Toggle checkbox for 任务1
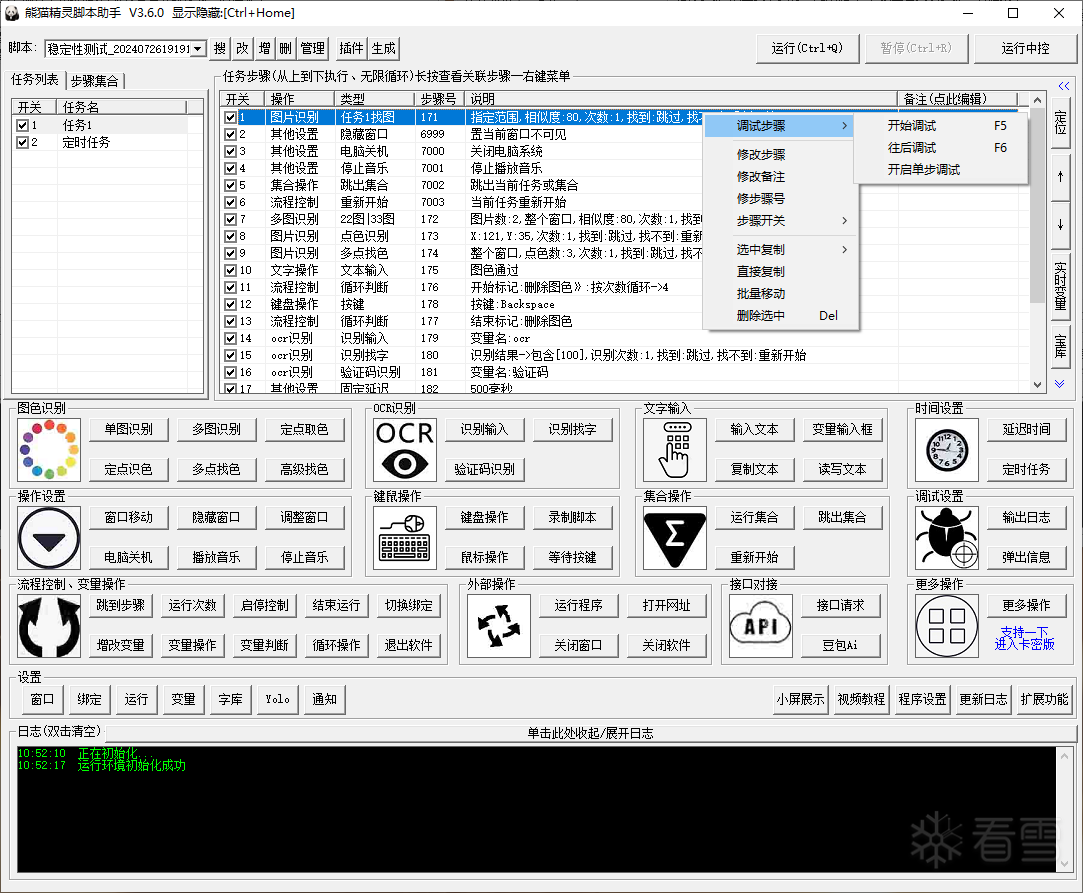The height and width of the screenshot is (893, 1083). tap(22, 126)
